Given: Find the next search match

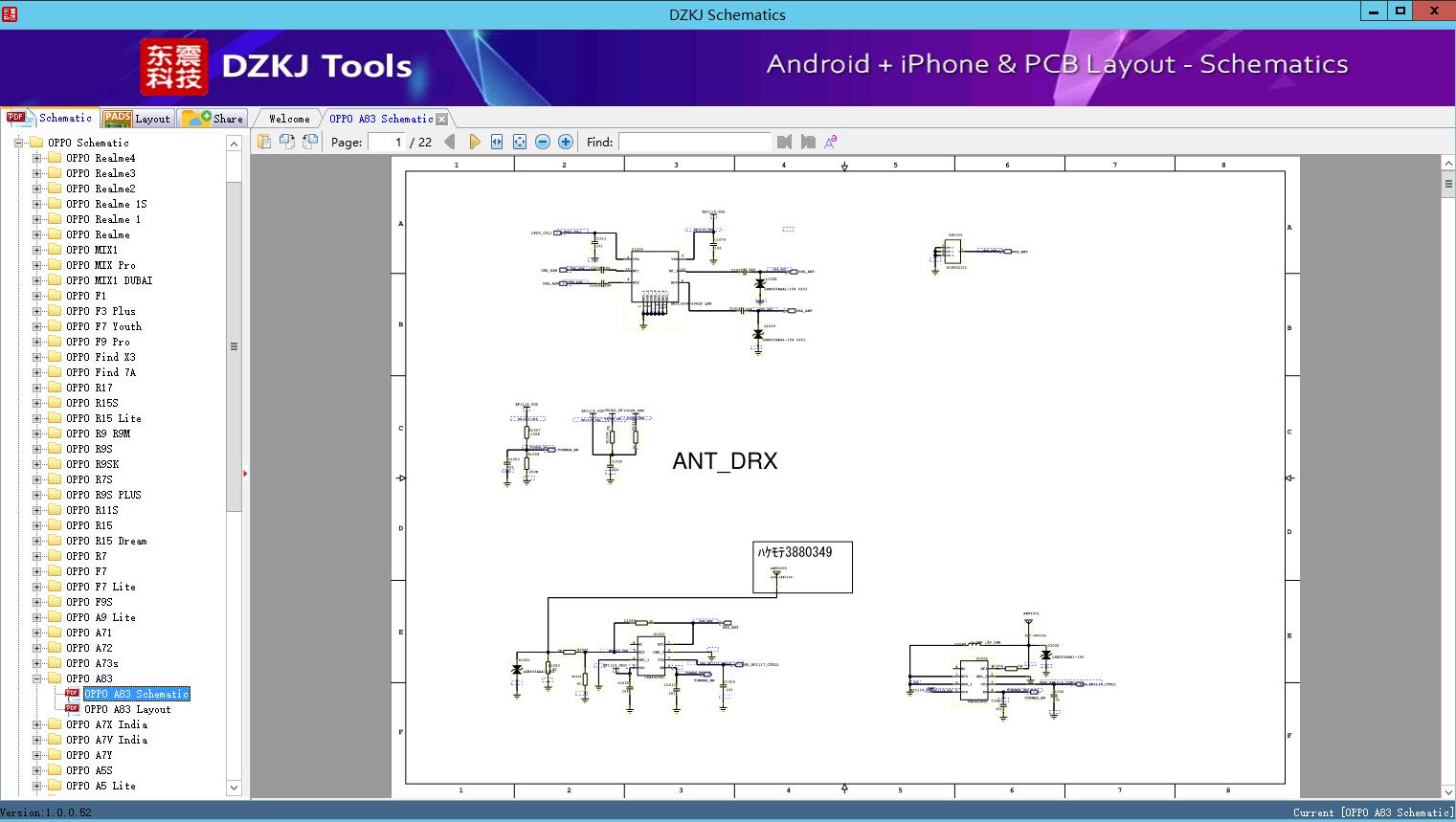Looking at the screenshot, I should tap(808, 142).
